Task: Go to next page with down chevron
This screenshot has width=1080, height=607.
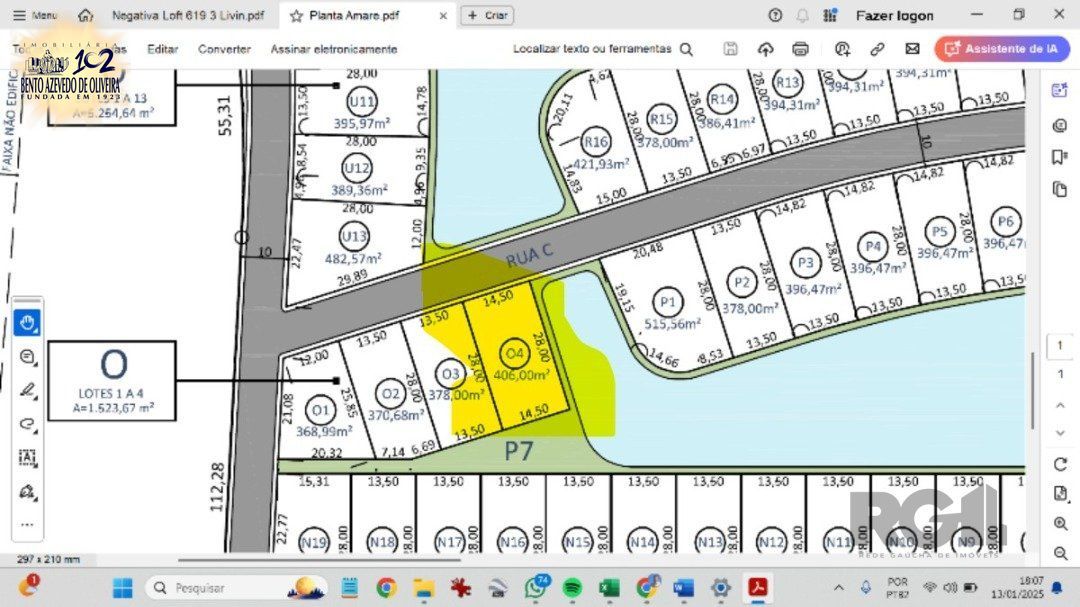Action: pyautogui.click(x=1060, y=432)
